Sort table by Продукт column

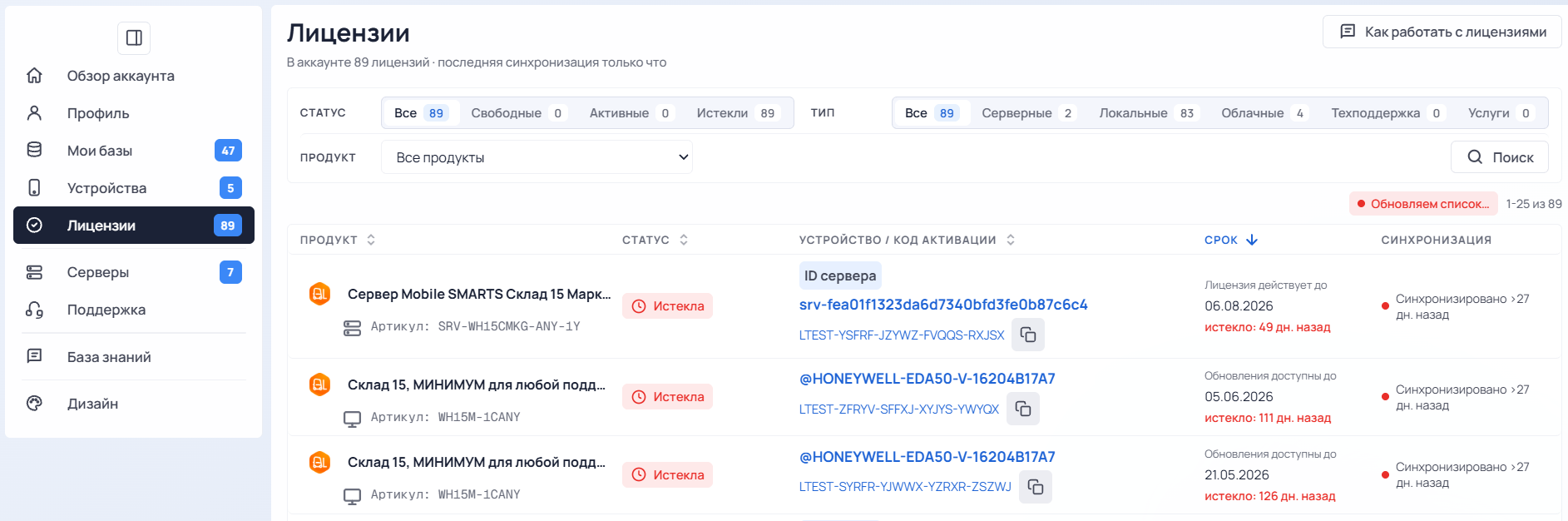tap(338, 240)
